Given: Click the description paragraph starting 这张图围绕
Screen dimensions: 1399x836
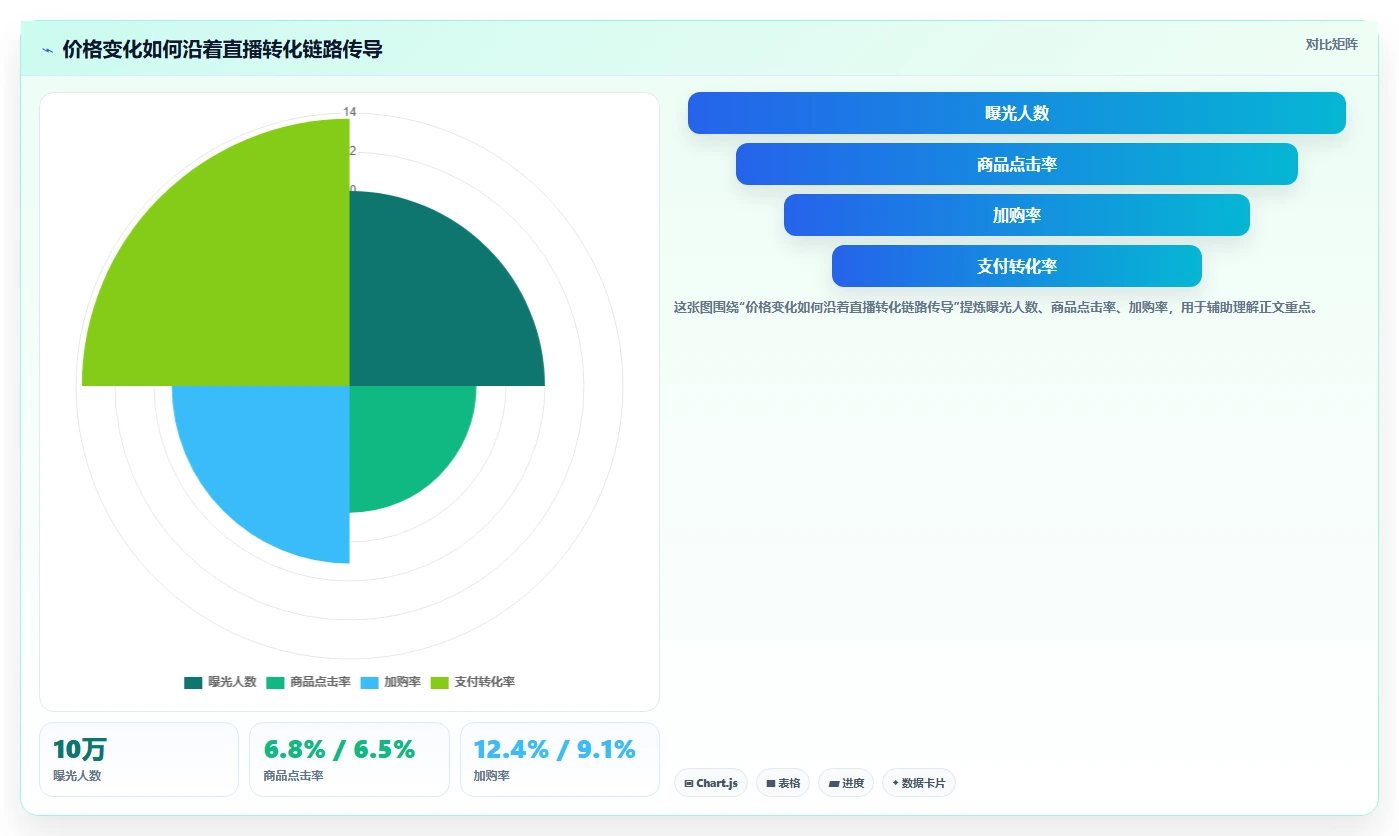Looking at the screenshot, I should tap(997, 308).
